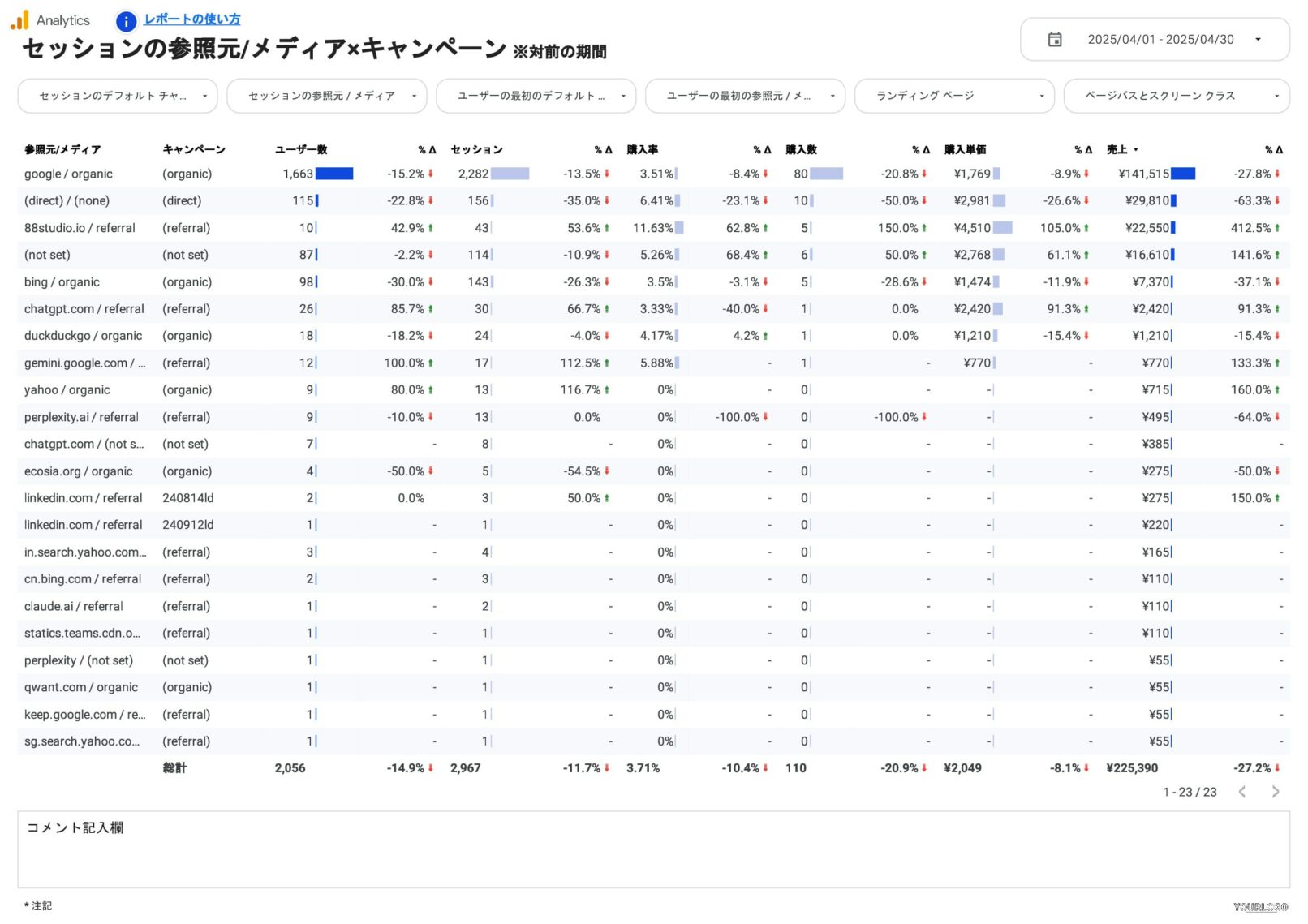Select the 総計 totals row
Image resolution: width=1308 pixels, height=924 pixels.
click(x=325, y=767)
